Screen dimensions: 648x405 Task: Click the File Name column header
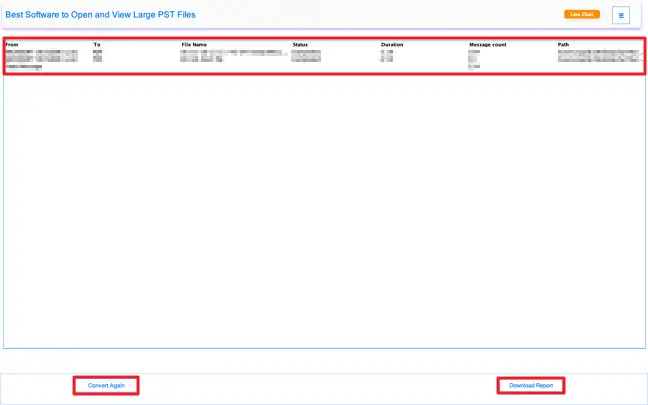[196, 45]
